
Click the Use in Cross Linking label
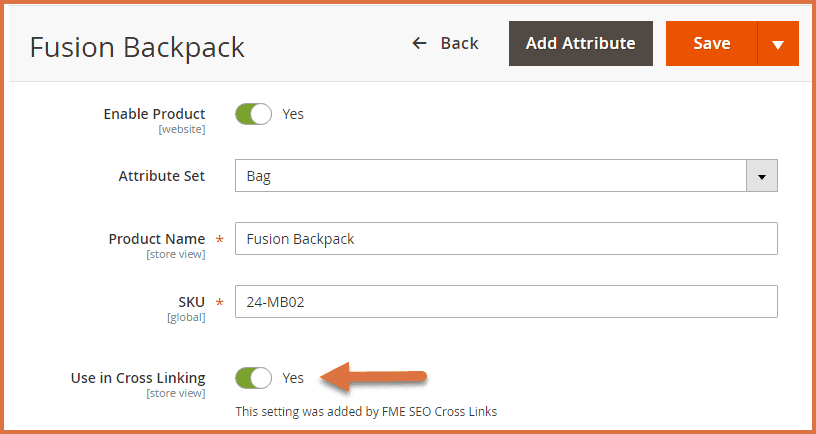(x=138, y=378)
